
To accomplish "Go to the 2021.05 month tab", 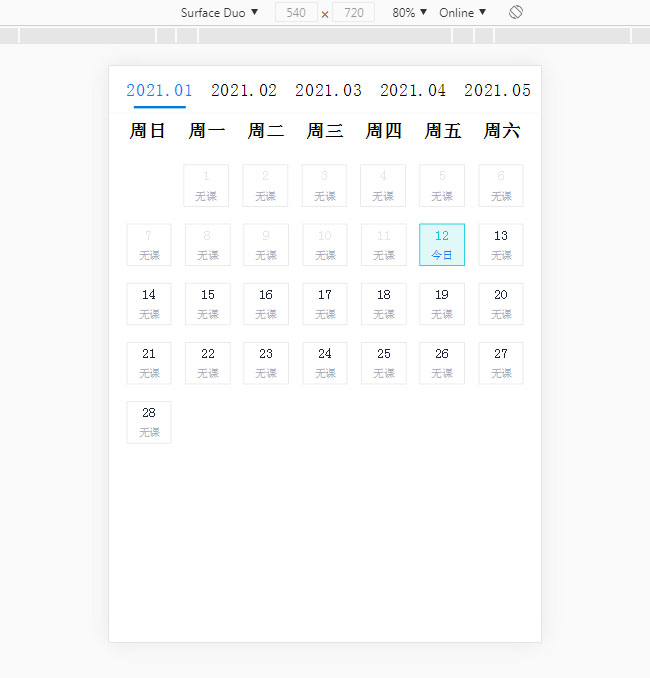I will click(497, 90).
